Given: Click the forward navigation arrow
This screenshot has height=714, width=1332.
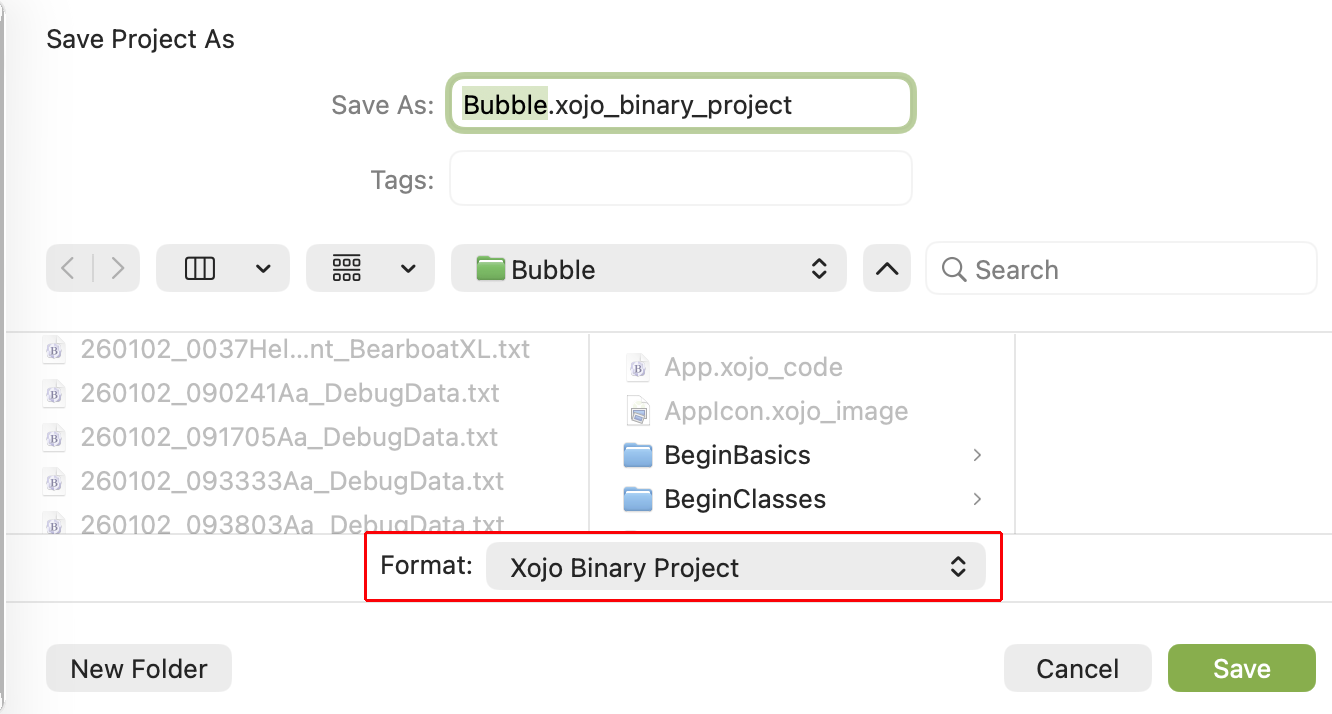Looking at the screenshot, I should [118, 268].
